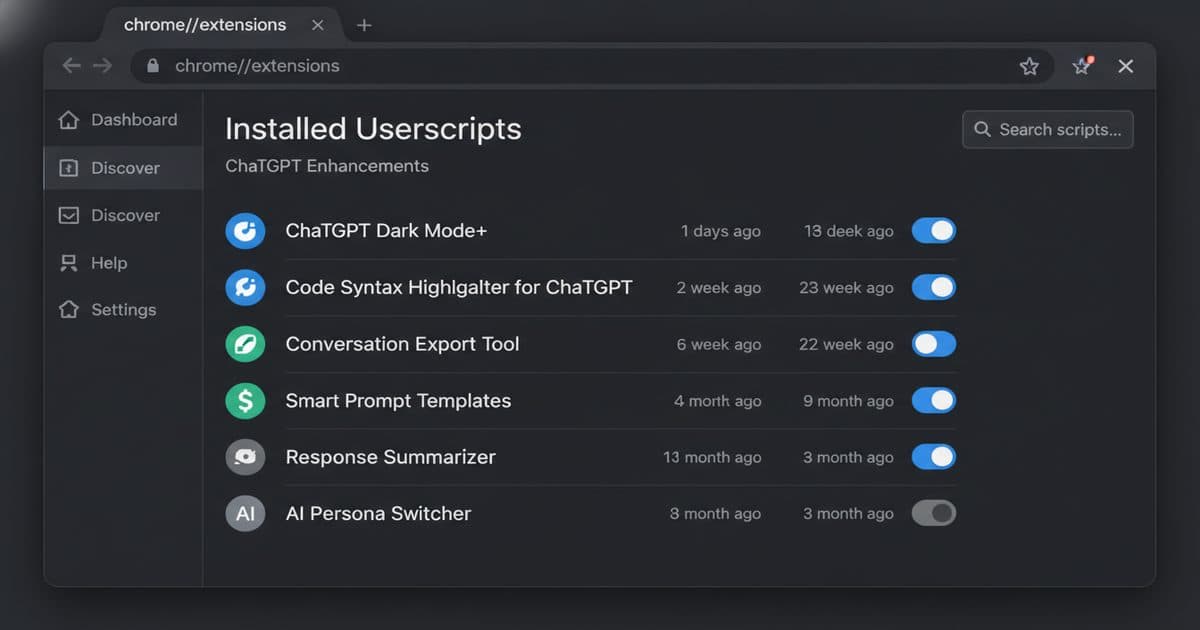Click the Response Summarizer eye icon
Viewport: 1200px width, 630px height.
(245, 457)
